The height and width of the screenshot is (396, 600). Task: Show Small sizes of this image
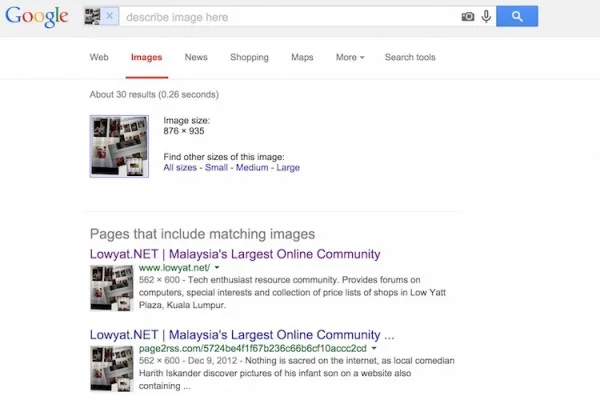(x=216, y=168)
